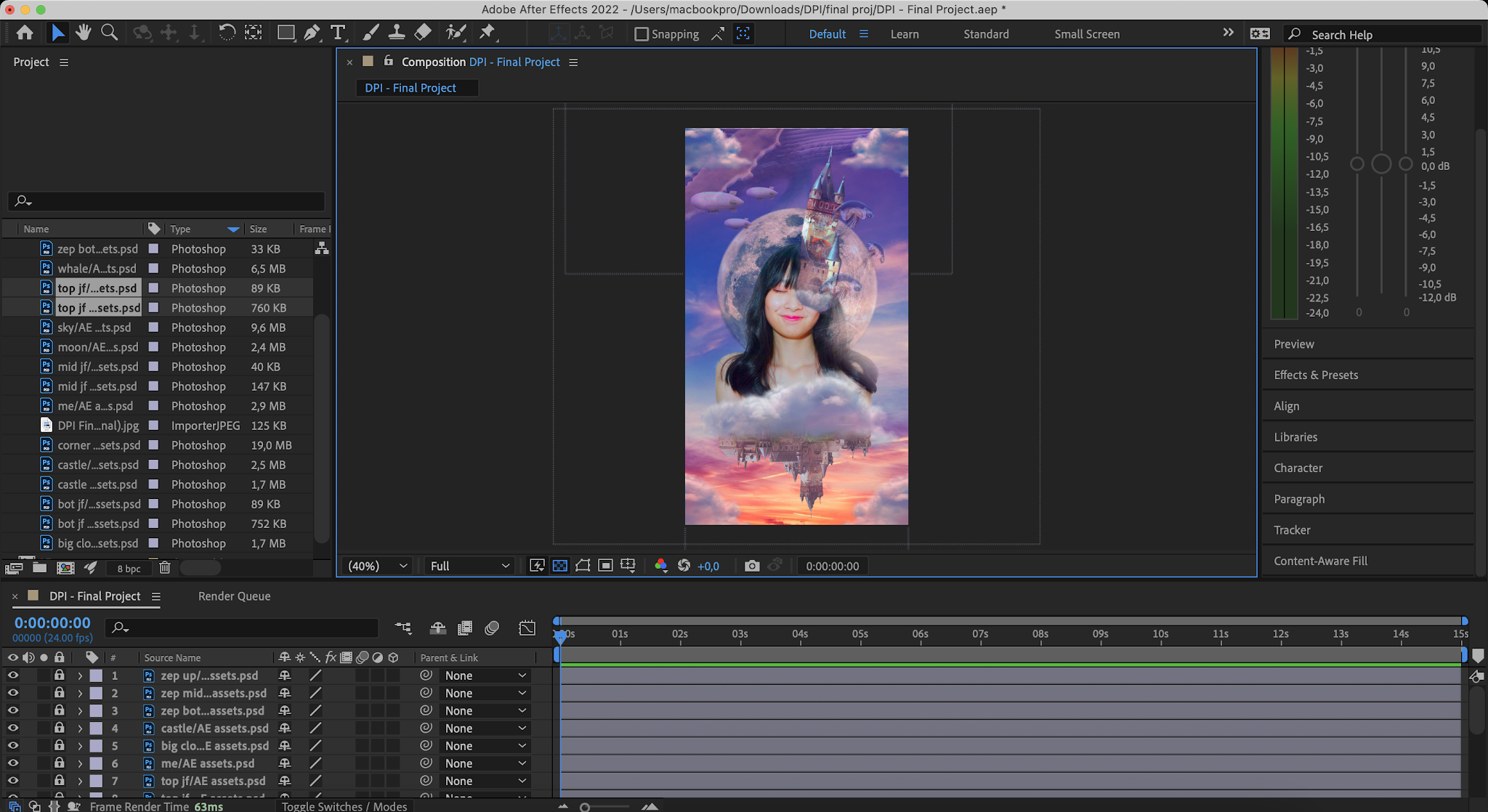Open the 40% magnification dropdown
This screenshot has width=1488, height=812.
(377, 566)
